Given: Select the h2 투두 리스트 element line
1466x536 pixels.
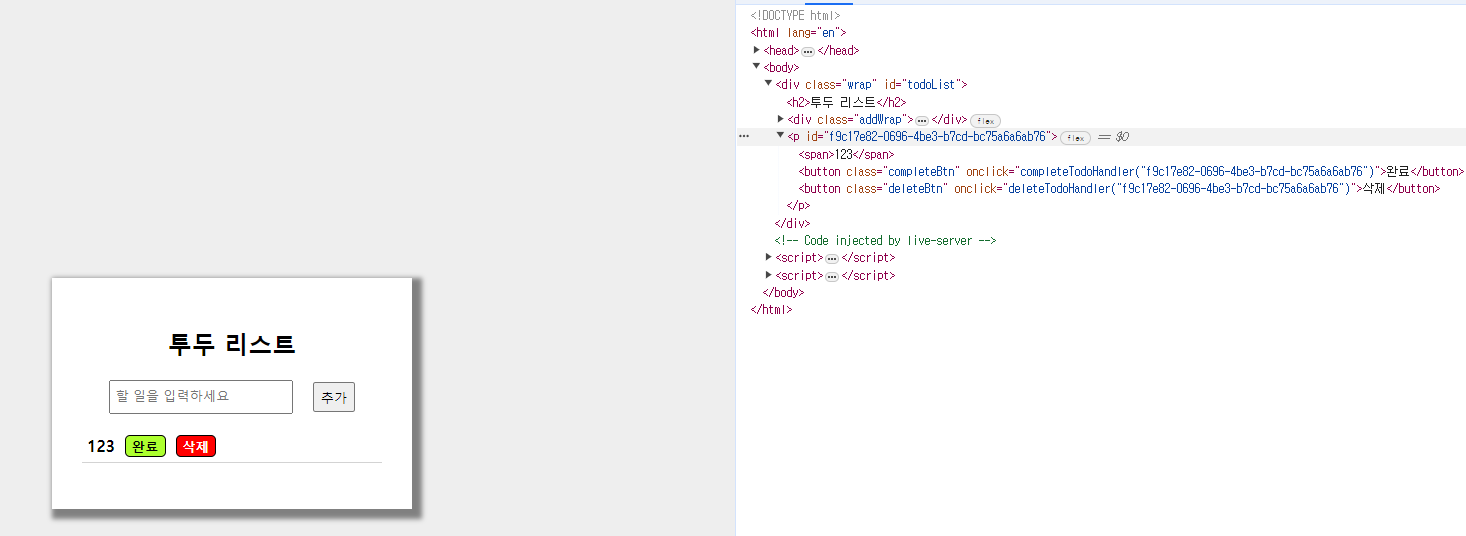Looking at the screenshot, I should click(x=846, y=102).
